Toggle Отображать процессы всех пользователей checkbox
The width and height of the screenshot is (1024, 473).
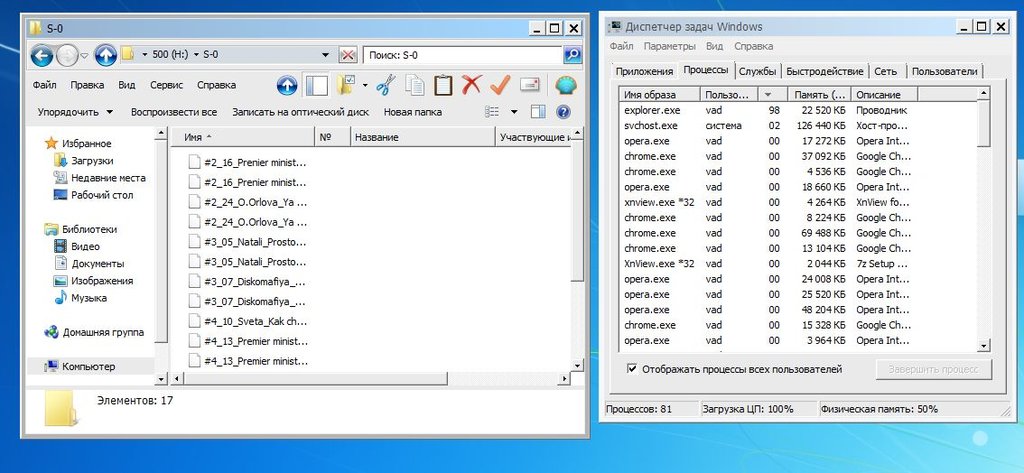pyautogui.click(x=632, y=369)
